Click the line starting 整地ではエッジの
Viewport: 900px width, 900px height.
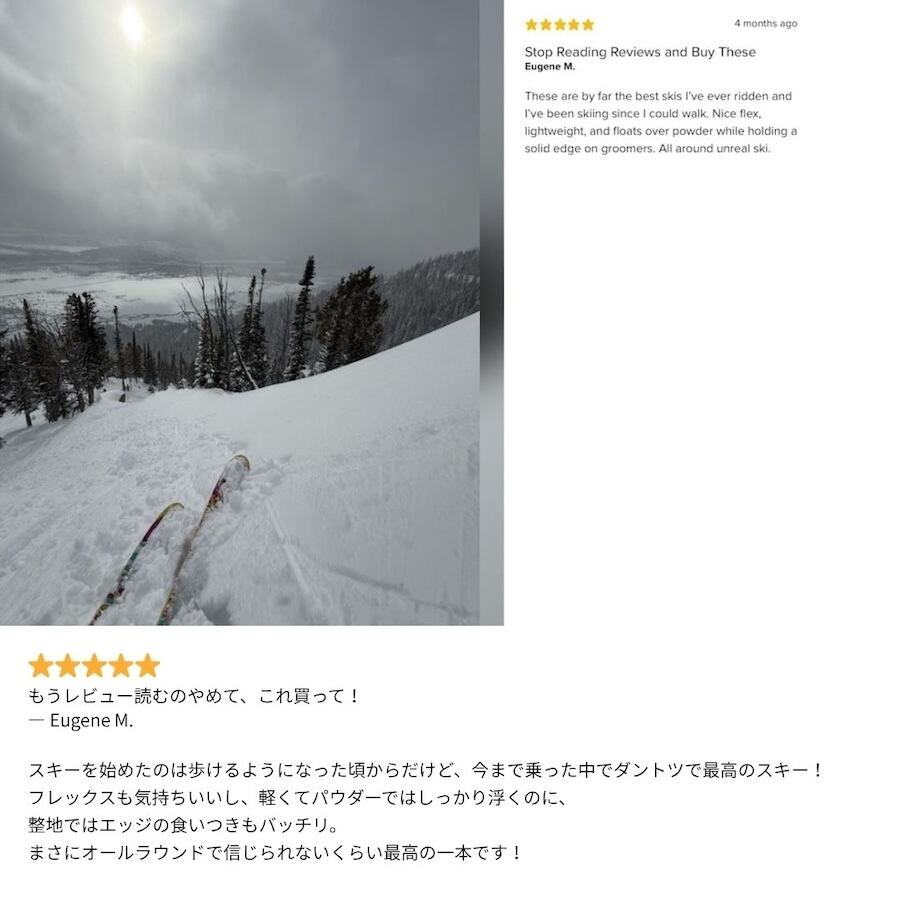184,825
